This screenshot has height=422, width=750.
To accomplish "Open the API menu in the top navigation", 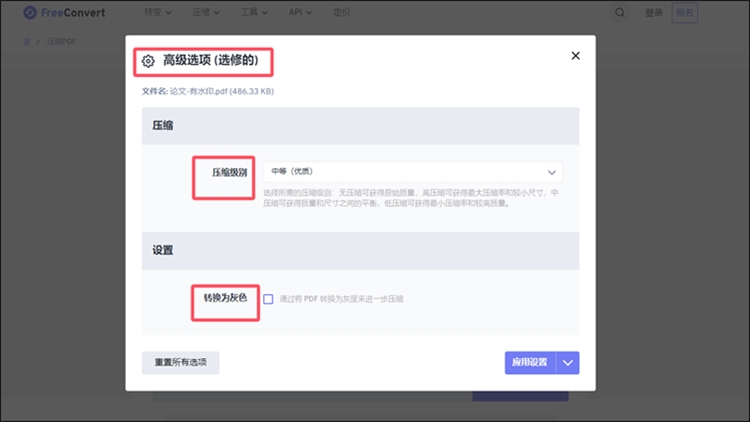I will tap(300, 12).
